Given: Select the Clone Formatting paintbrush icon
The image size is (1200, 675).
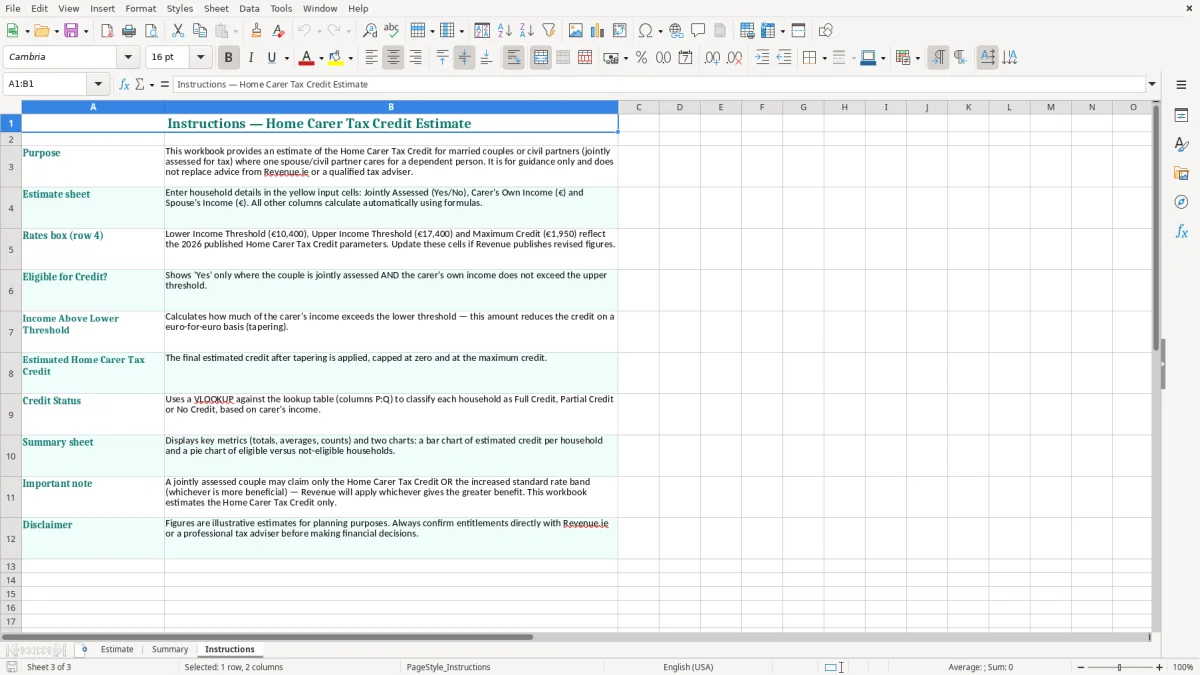Looking at the screenshot, I should (257, 31).
